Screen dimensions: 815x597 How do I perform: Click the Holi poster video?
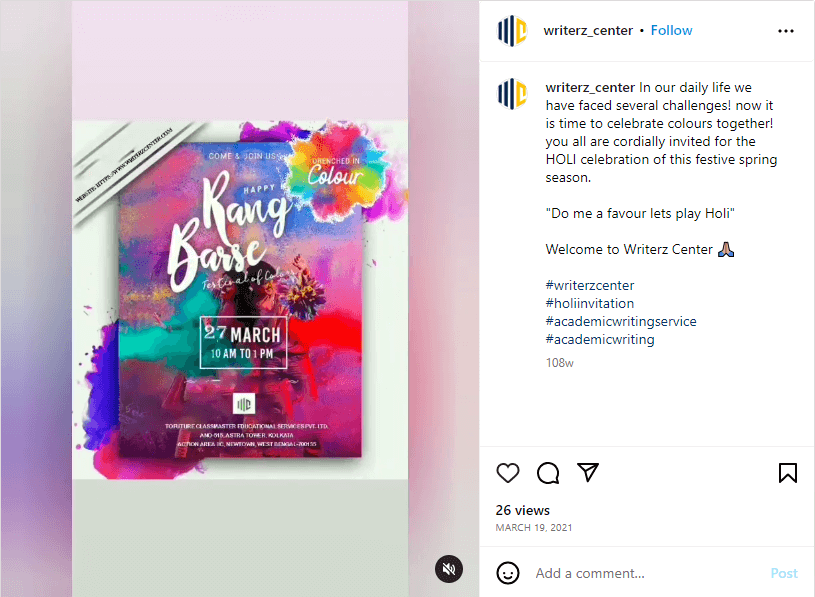coord(240,299)
